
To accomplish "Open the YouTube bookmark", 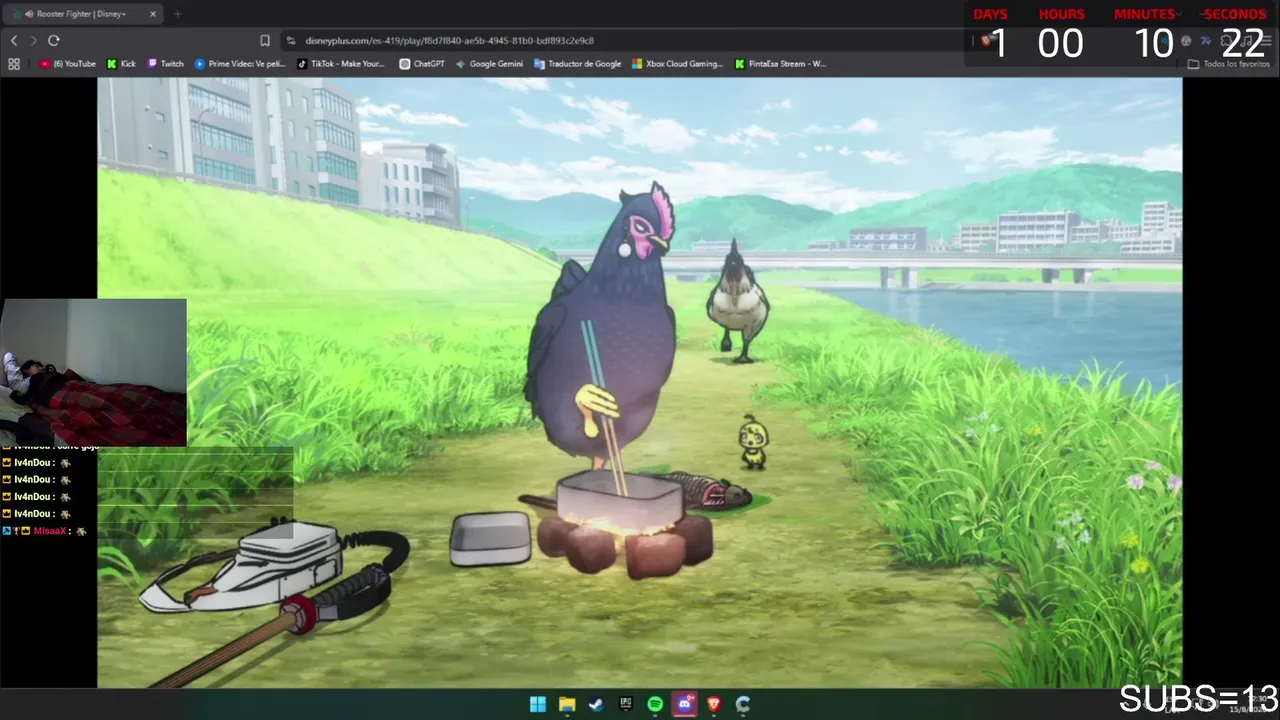I will pyautogui.click(x=68, y=64).
